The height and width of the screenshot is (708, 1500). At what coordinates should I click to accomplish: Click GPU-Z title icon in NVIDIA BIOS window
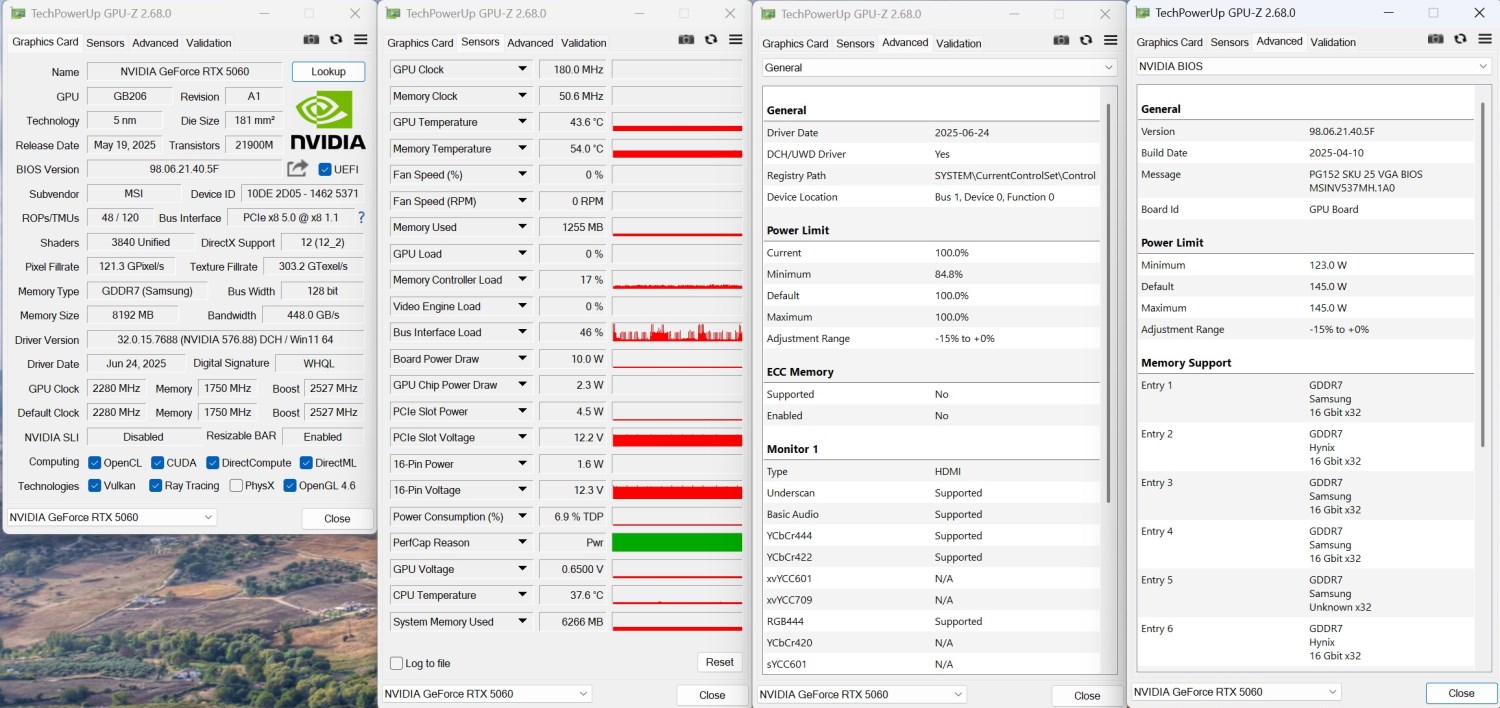click(1142, 12)
